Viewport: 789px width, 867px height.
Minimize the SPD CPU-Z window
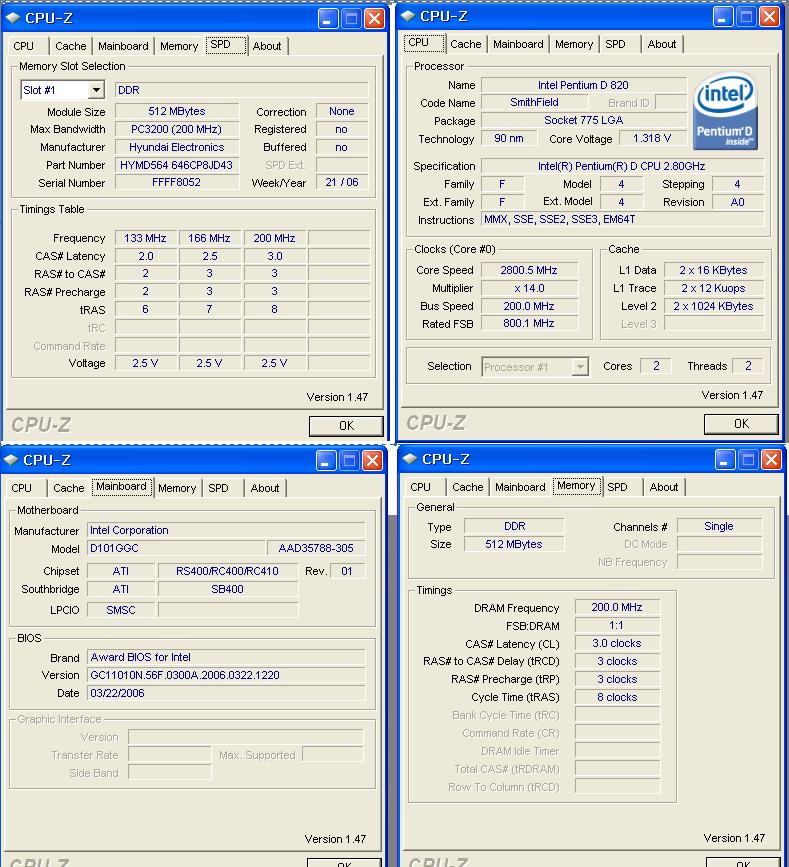328,18
